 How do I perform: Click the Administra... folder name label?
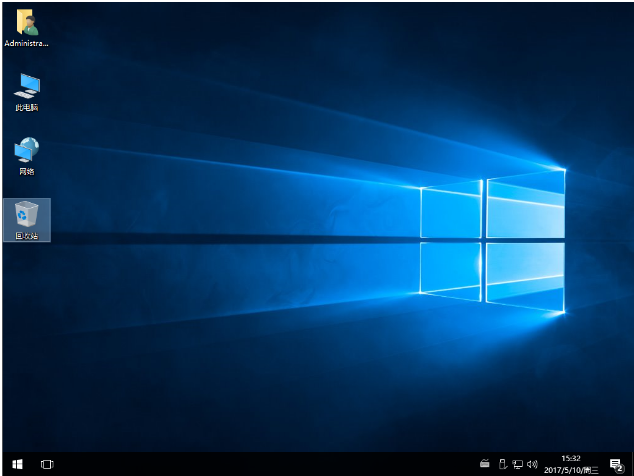(26, 44)
